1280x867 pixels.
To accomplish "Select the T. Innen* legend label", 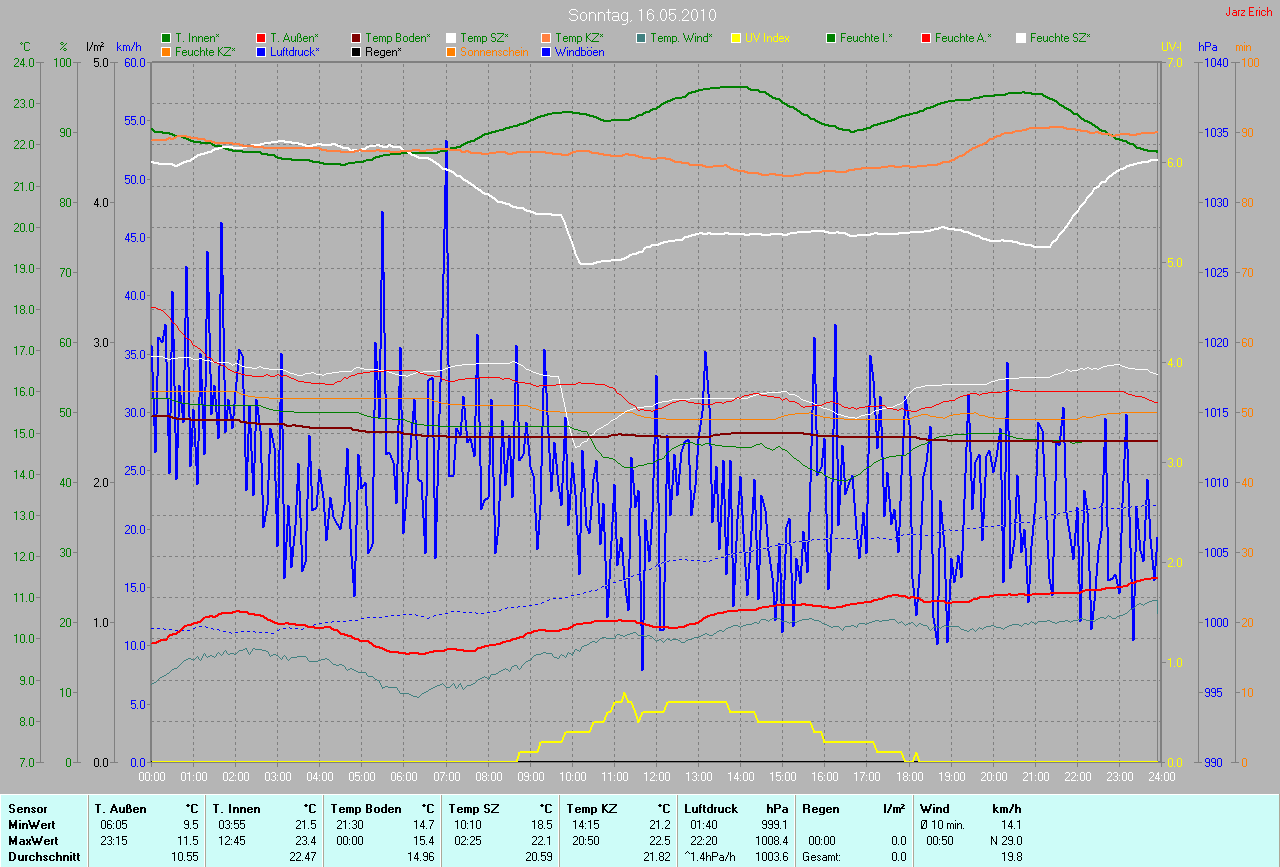I will pos(197,38).
